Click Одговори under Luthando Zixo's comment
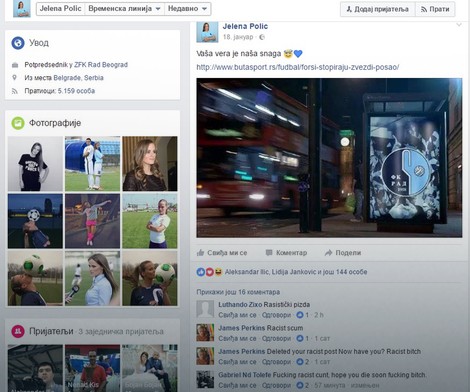470x392 pixels. pos(276,315)
